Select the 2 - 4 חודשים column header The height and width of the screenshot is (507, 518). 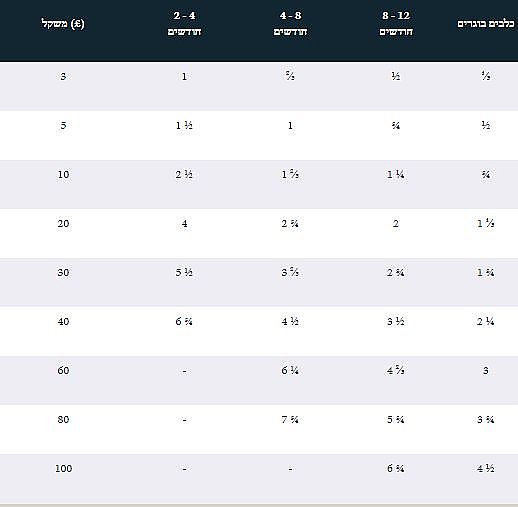click(184, 23)
